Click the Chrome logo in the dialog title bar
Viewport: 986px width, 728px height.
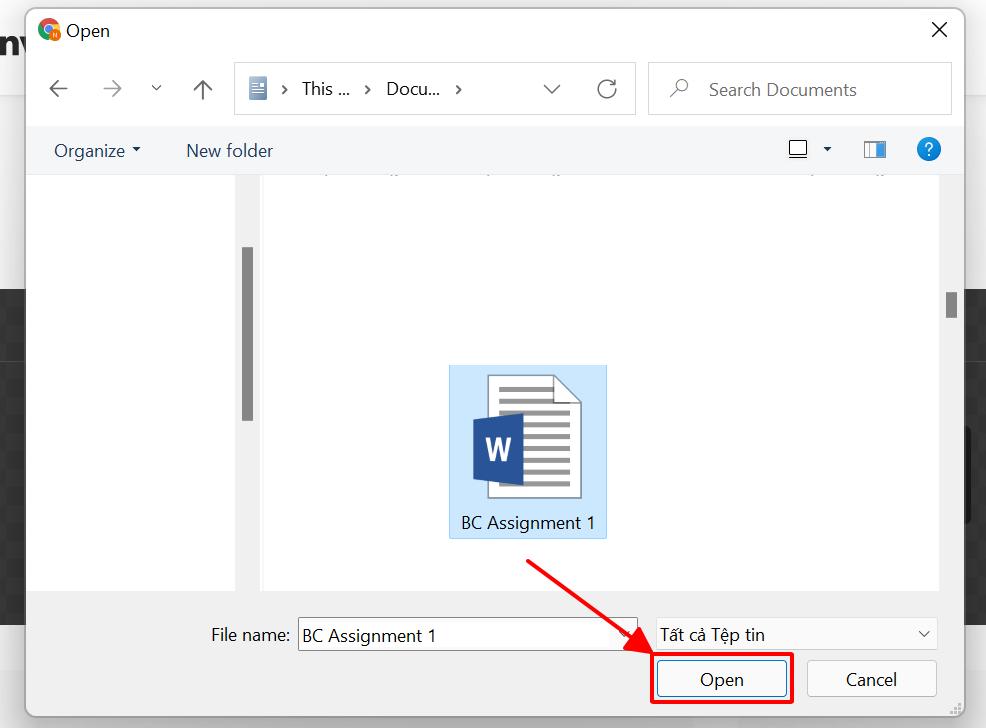(51, 30)
